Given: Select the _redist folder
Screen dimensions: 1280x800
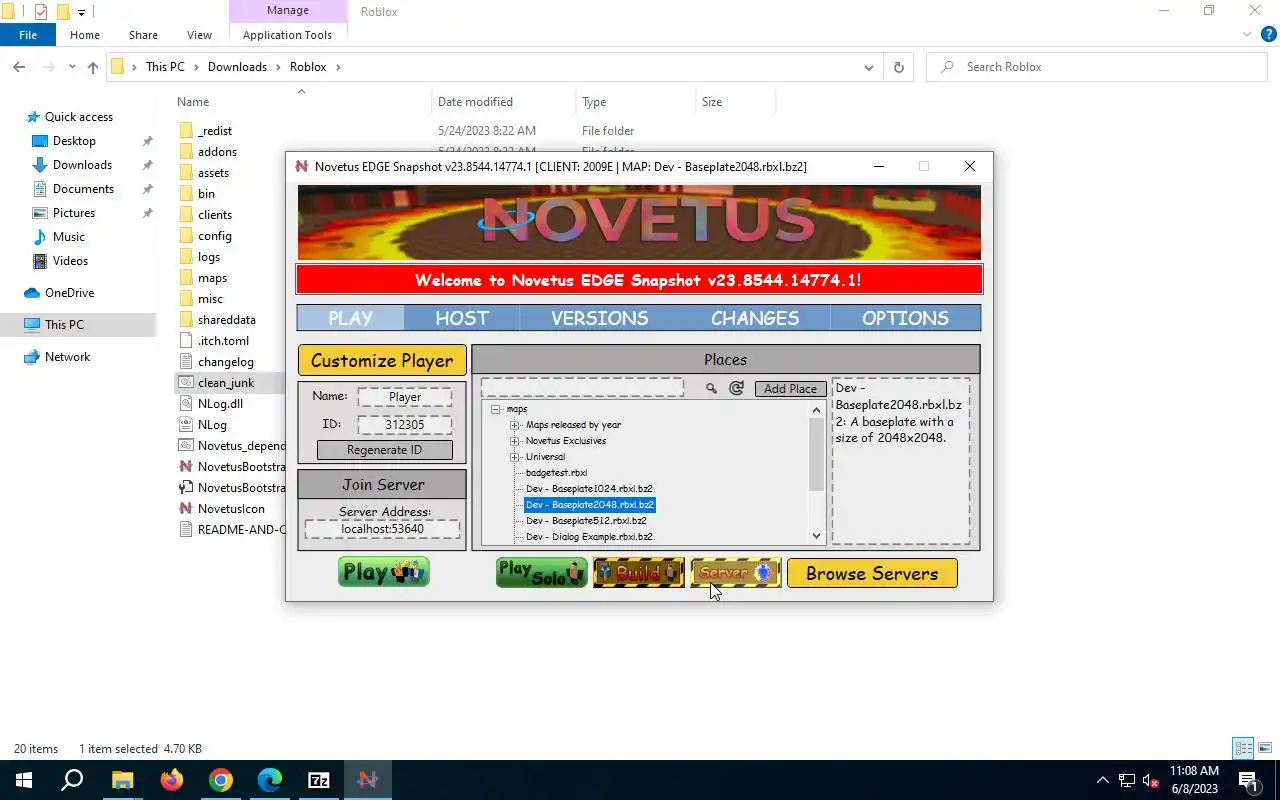Looking at the screenshot, I should [215, 131].
